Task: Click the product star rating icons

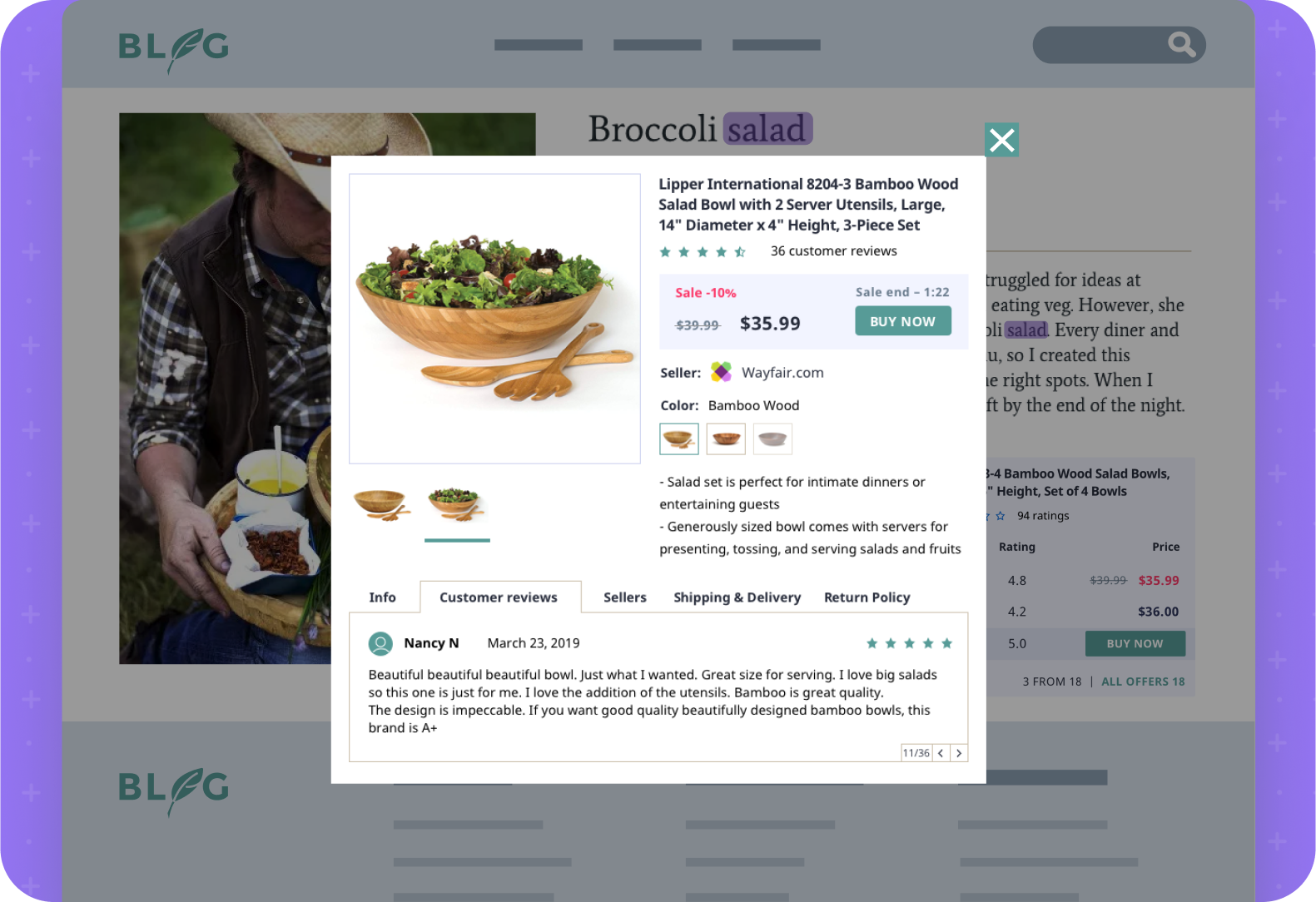Action: tap(703, 251)
